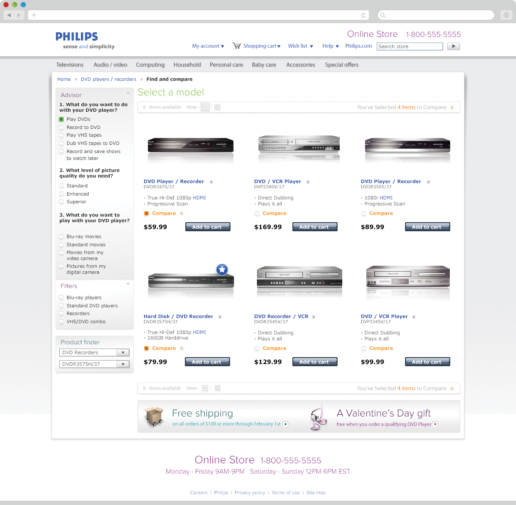The height and width of the screenshot is (505, 516).
Task: Open Televisions menu
Action: click(x=70, y=65)
